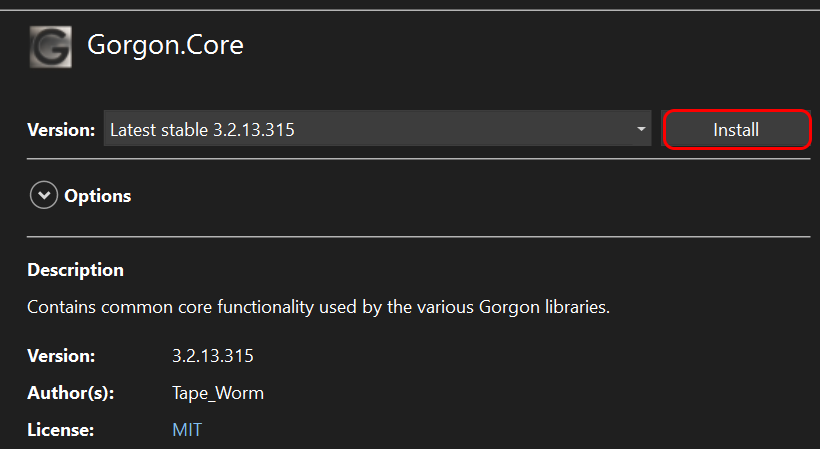Viewport: 820px width, 449px height.
Task: Click the word 'Gorgon libraries' in the description
Action: [544, 307]
